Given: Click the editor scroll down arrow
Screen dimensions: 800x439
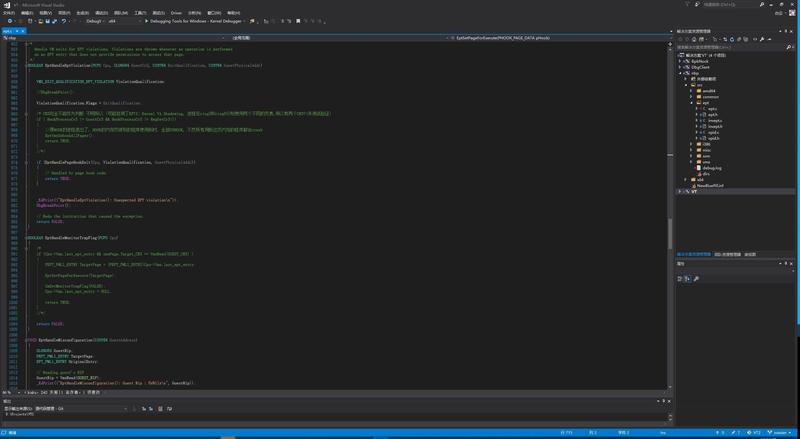Looking at the screenshot, I should [670, 387].
